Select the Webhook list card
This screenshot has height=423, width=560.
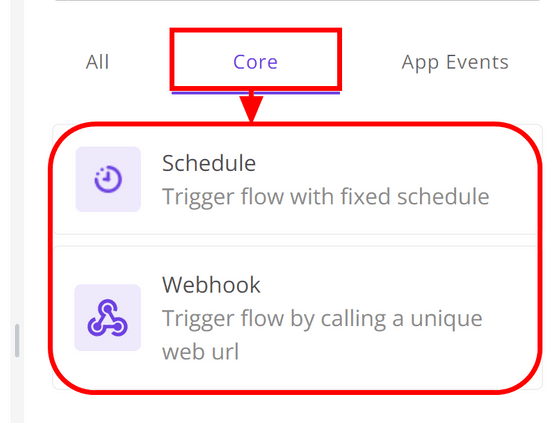[x=298, y=318]
